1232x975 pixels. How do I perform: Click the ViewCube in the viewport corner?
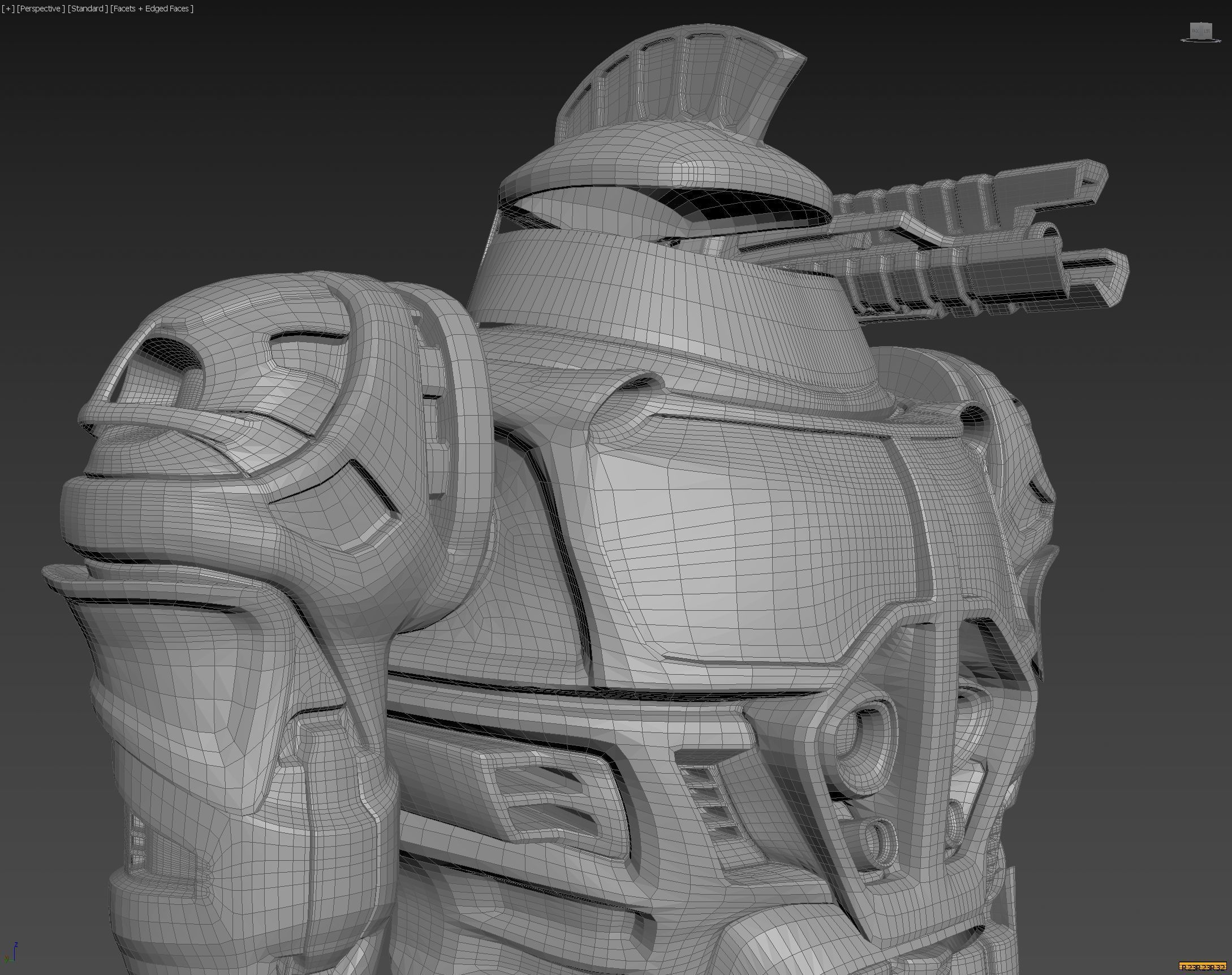point(1200,30)
